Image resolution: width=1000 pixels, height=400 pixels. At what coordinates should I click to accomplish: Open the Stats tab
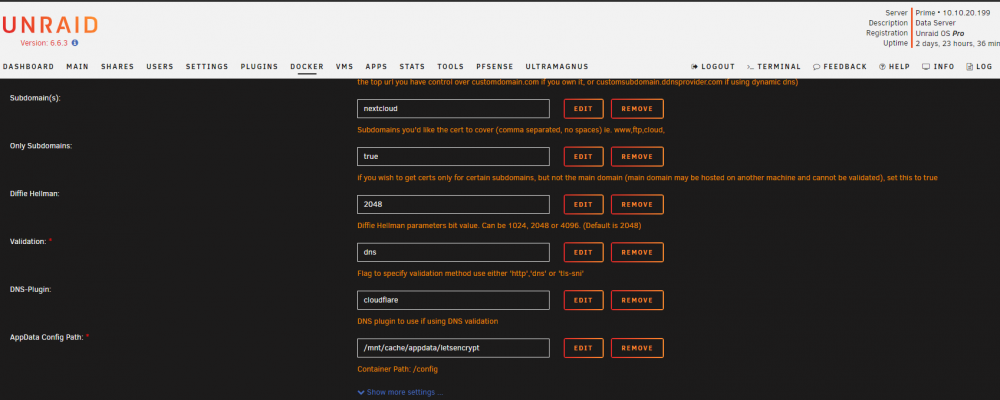(x=412, y=66)
